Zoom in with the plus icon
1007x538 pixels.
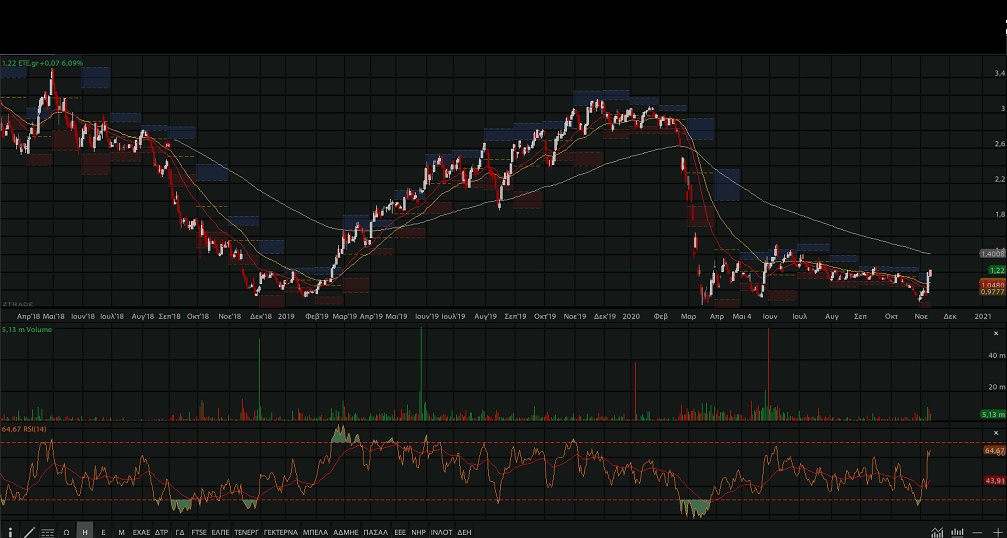(x=997, y=532)
